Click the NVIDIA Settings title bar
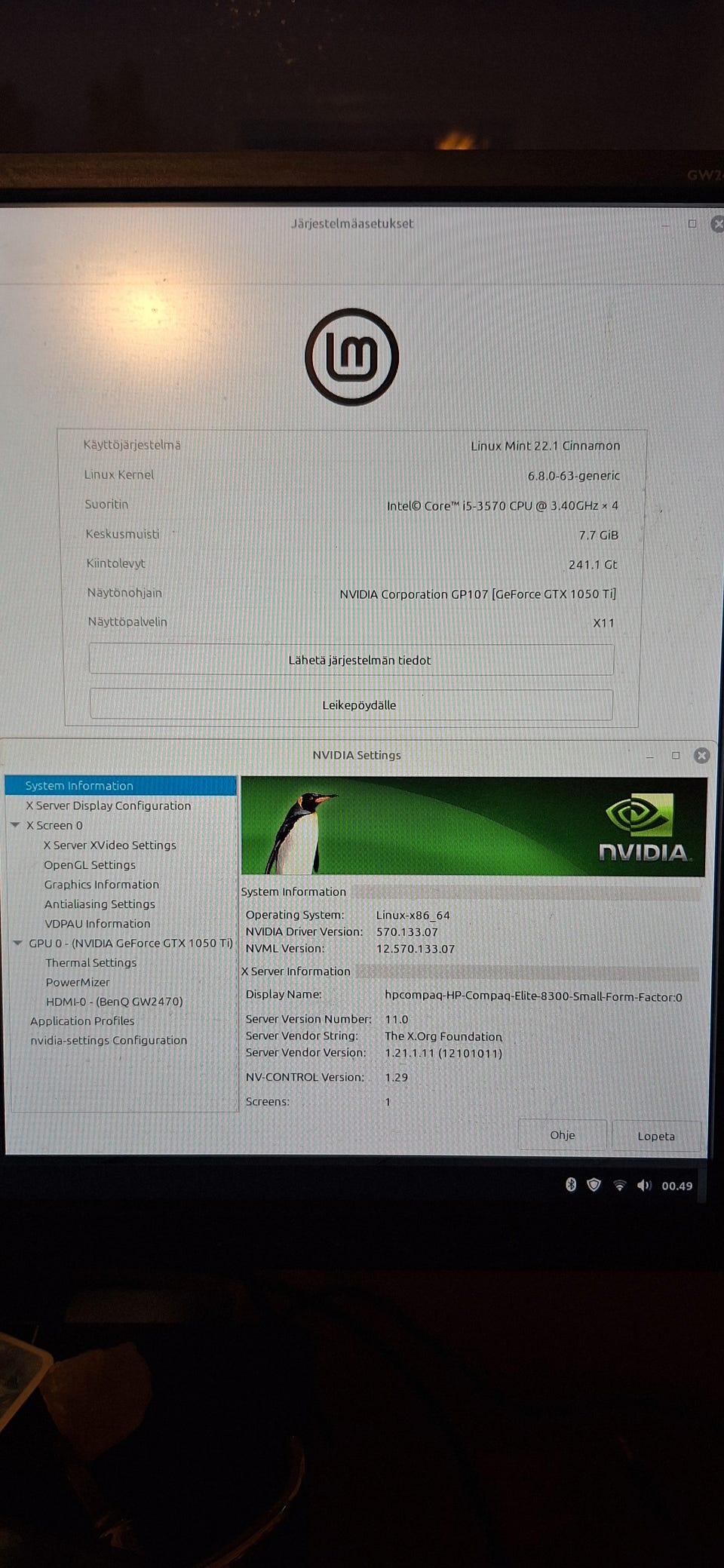This screenshot has width=724, height=1568. 357,755
